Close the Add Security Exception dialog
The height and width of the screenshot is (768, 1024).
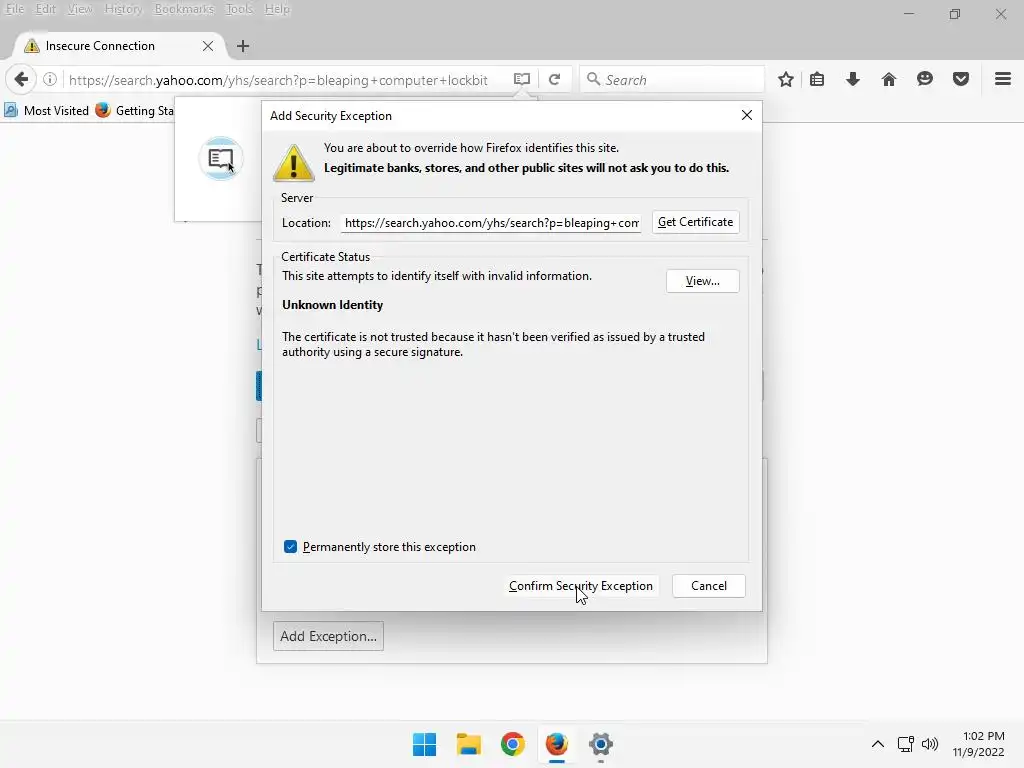click(x=746, y=115)
